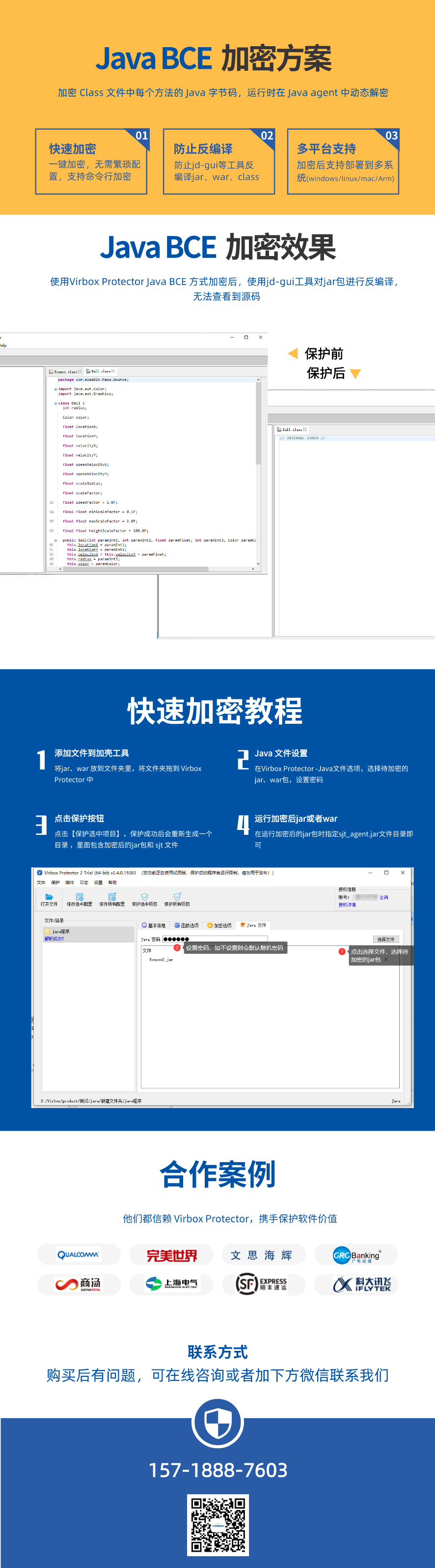Collapse the Ball constructor block

(x=56, y=540)
